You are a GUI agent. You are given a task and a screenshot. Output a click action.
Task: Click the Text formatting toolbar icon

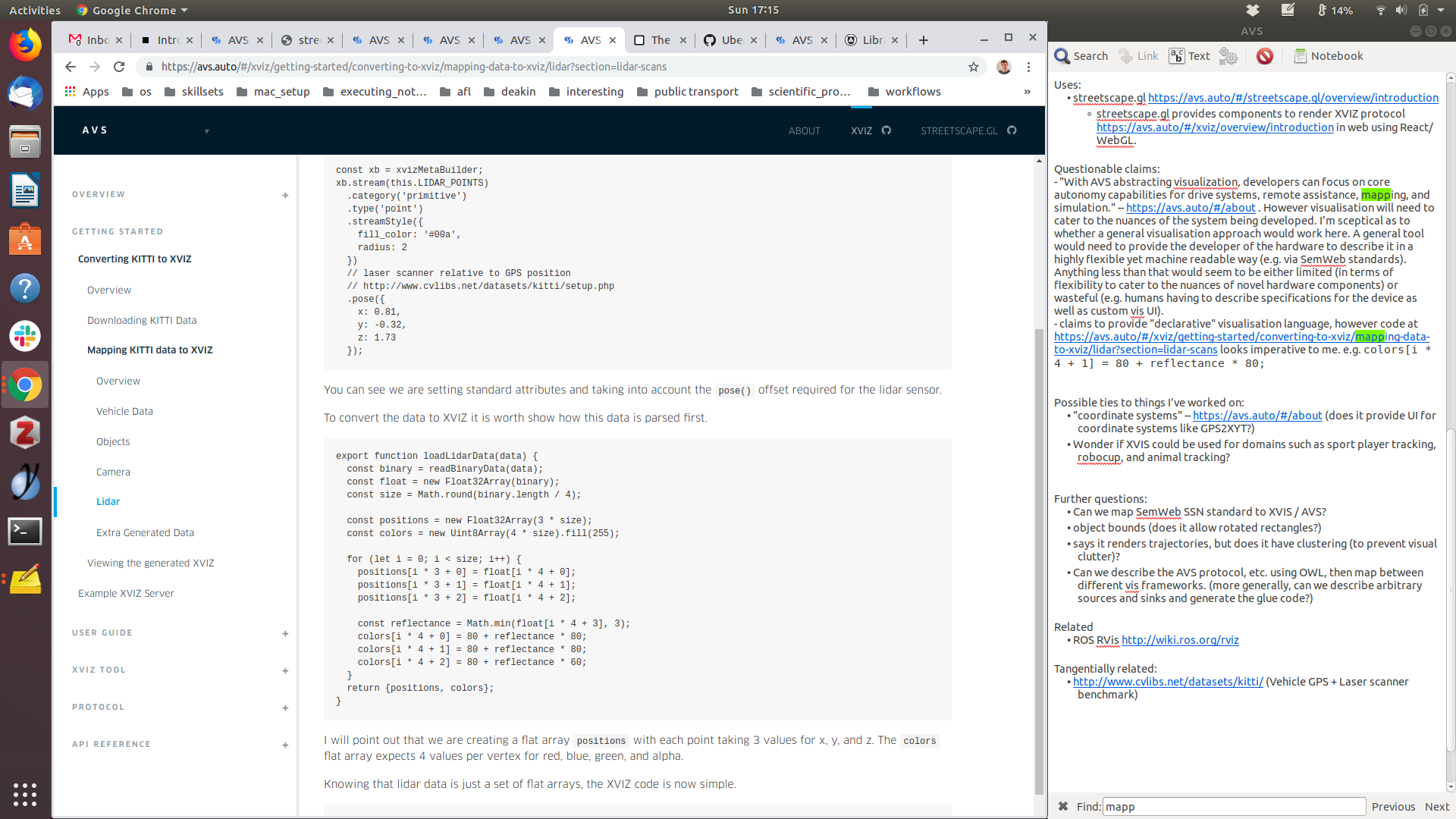pyautogui.click(x=1189, y=56)
